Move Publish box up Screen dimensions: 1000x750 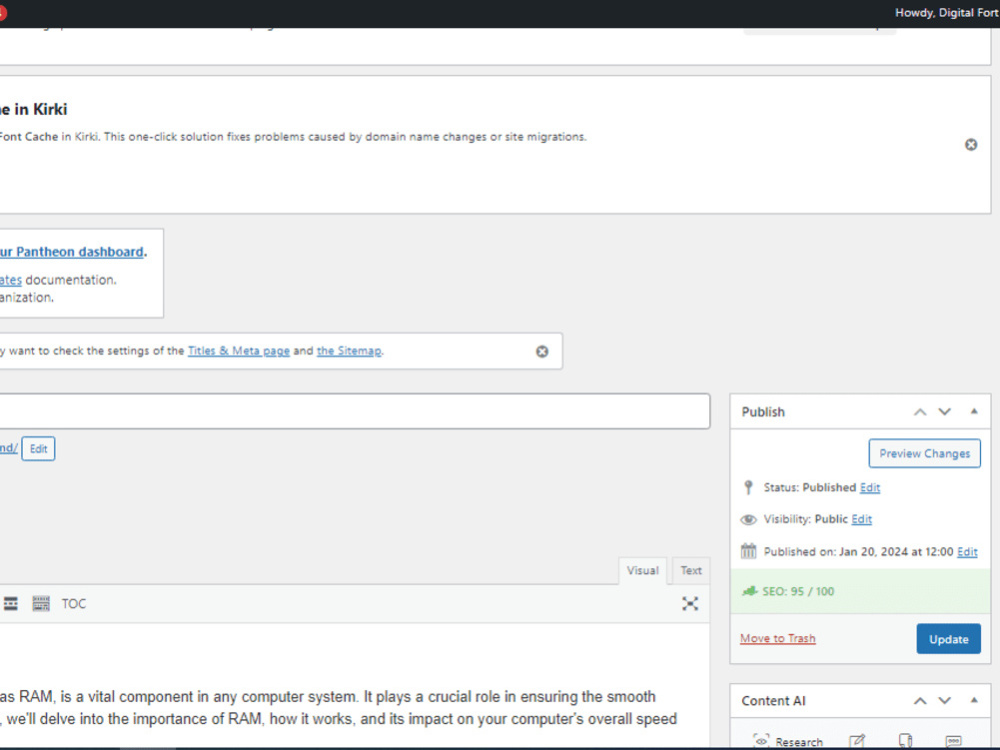click(920, 412)
